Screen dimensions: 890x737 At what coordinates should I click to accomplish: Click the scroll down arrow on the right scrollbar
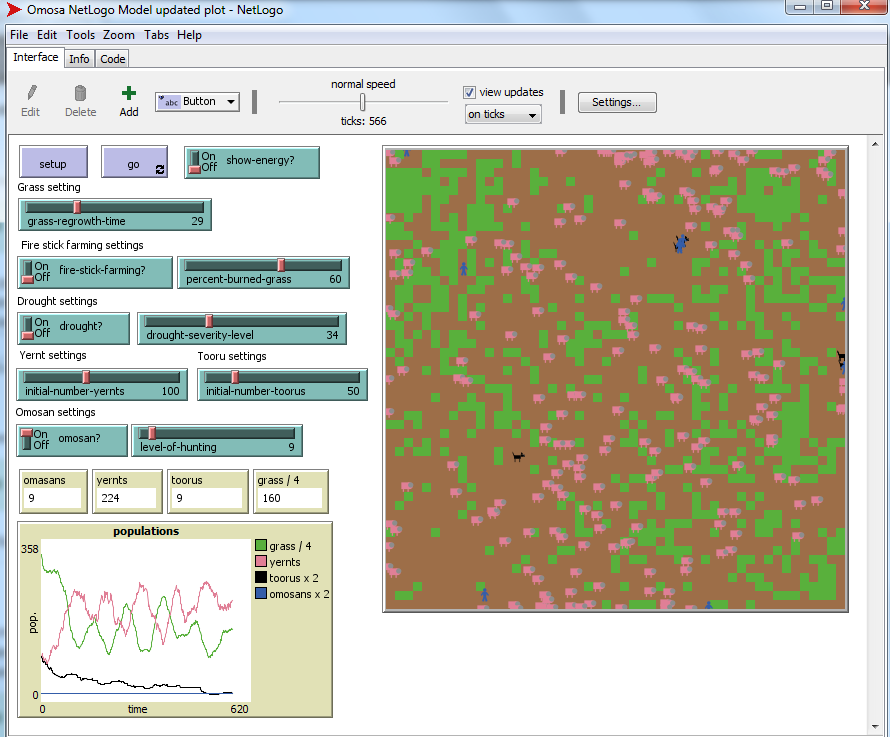[x=875, y=727]
